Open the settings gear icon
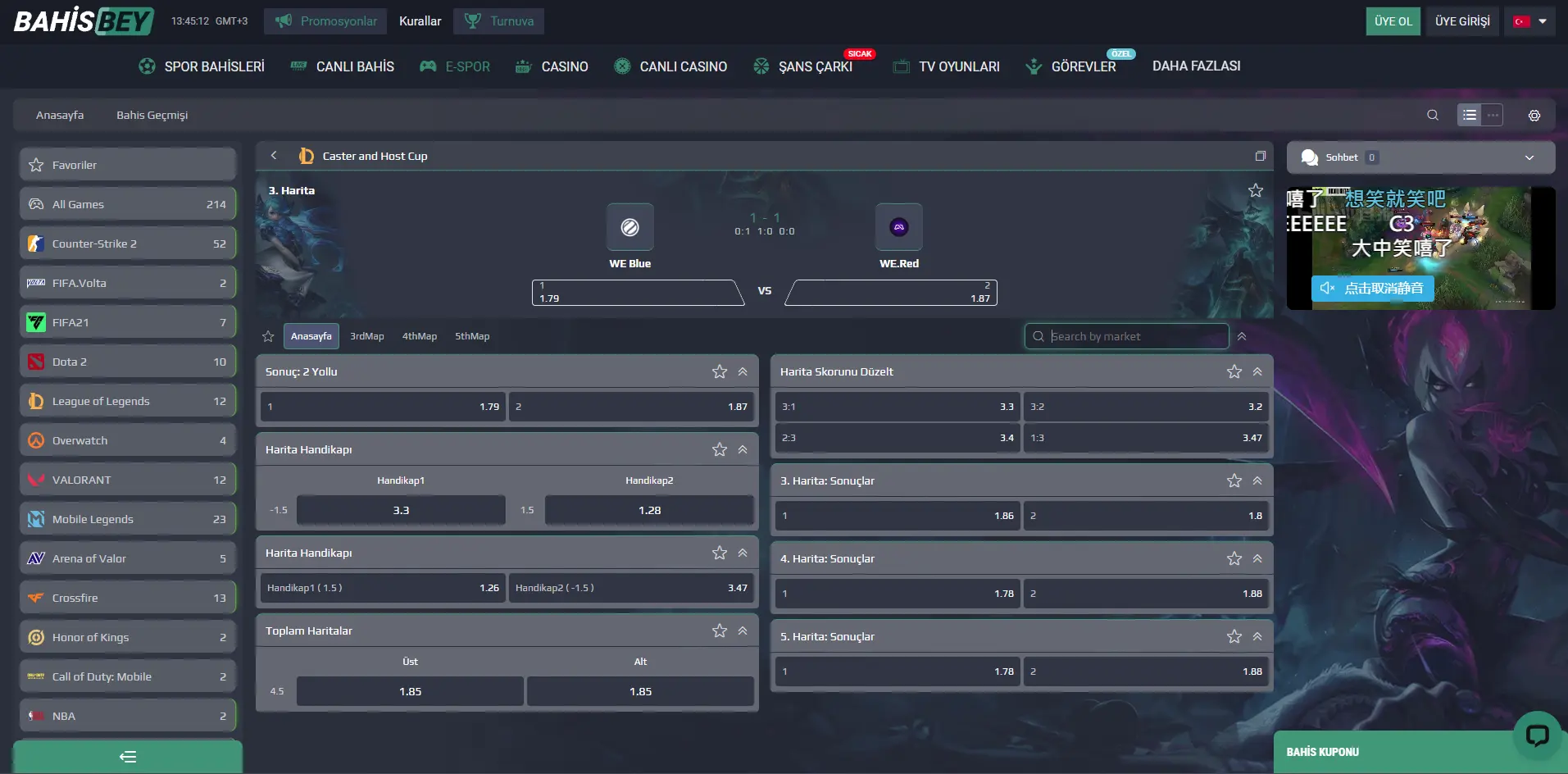This screenshot has height=774, width=1568. pyautogui.click(x=1534, y=116)
